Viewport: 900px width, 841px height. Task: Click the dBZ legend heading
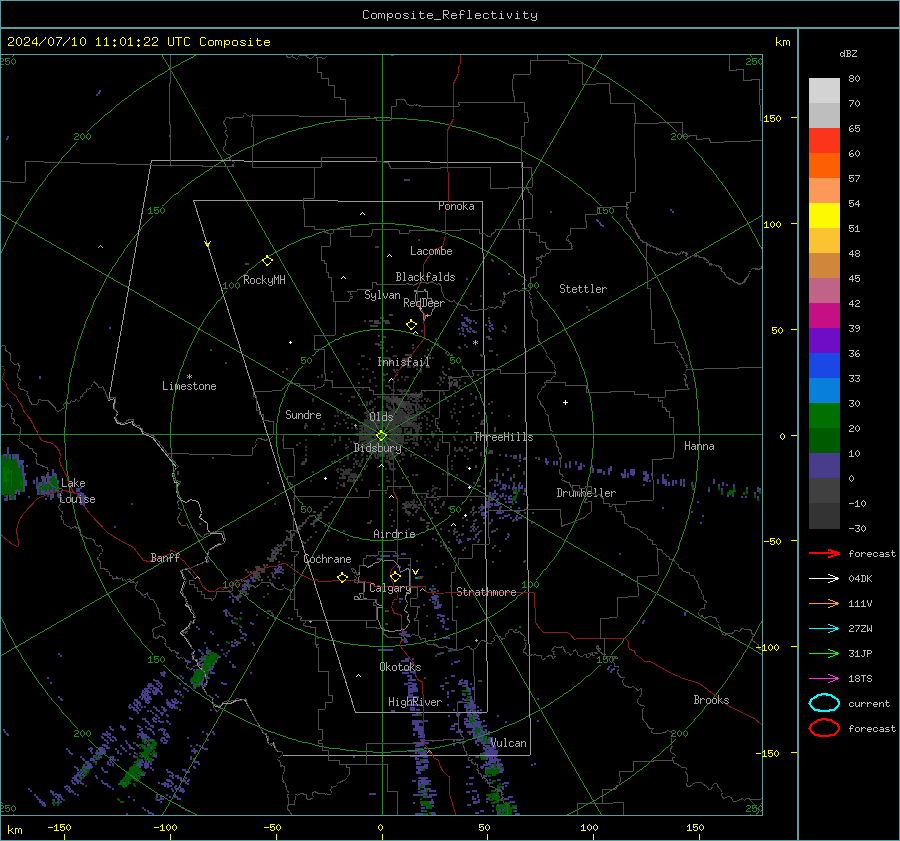pos(848,53)
